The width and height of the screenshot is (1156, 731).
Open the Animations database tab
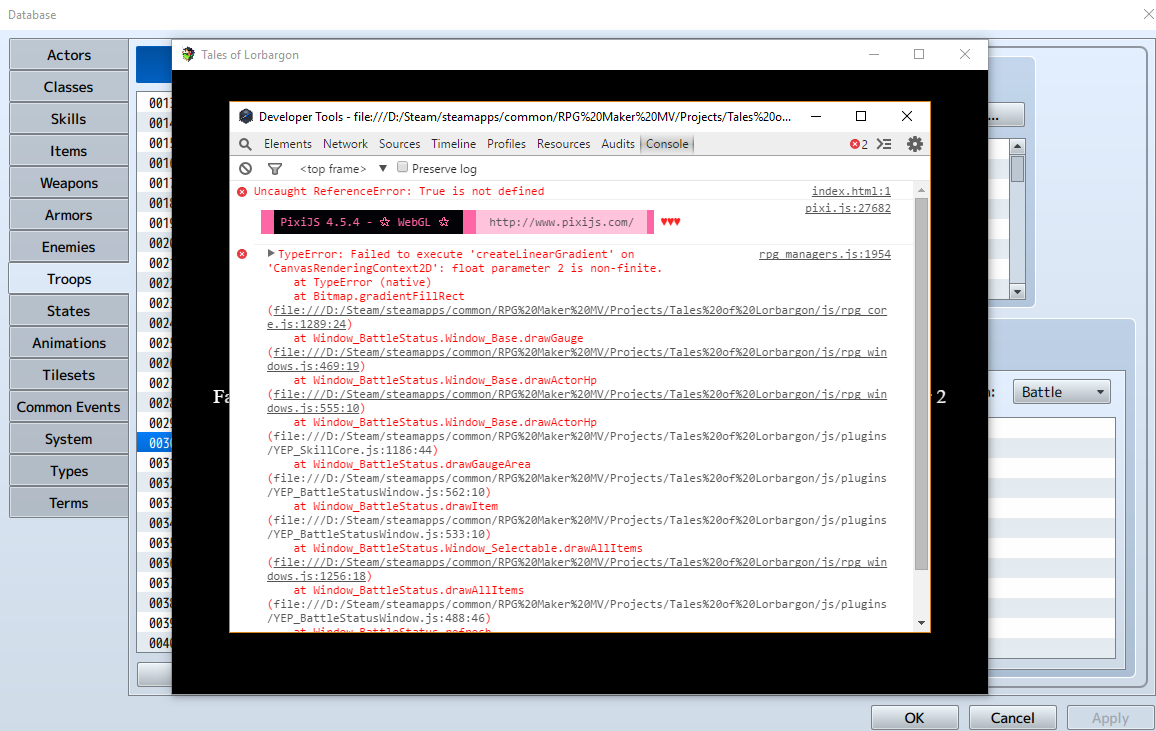[x=69, y=343]
